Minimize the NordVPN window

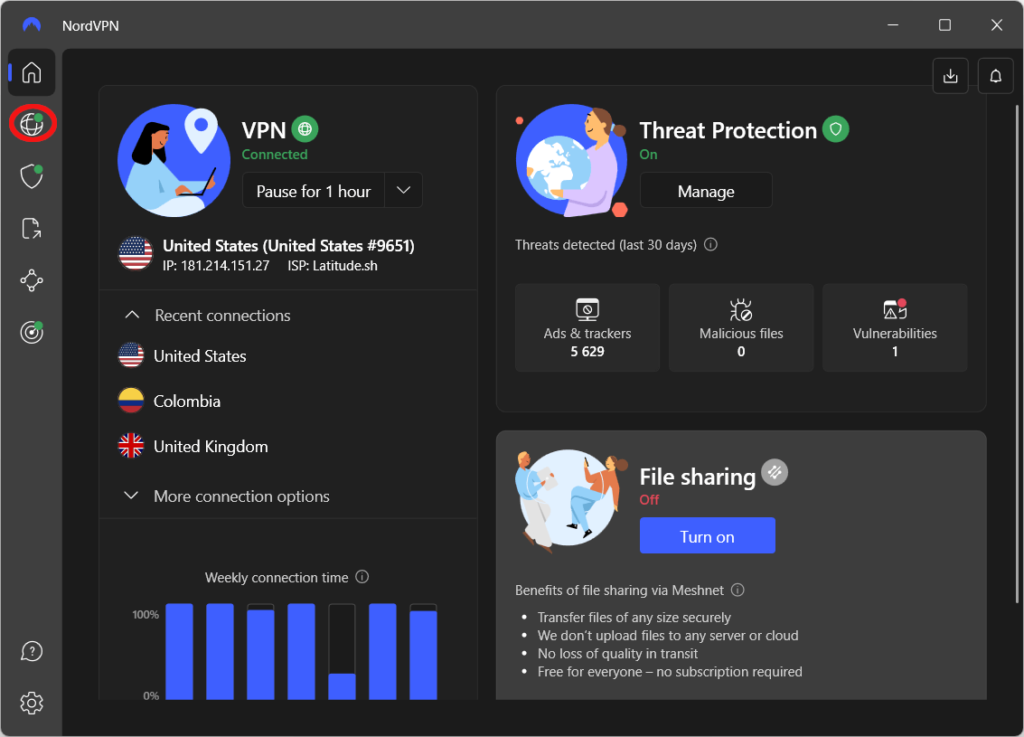[893, 25]
